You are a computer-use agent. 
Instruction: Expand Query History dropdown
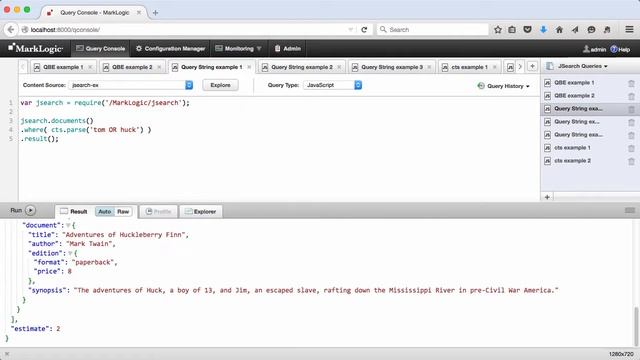coord(503,86)
